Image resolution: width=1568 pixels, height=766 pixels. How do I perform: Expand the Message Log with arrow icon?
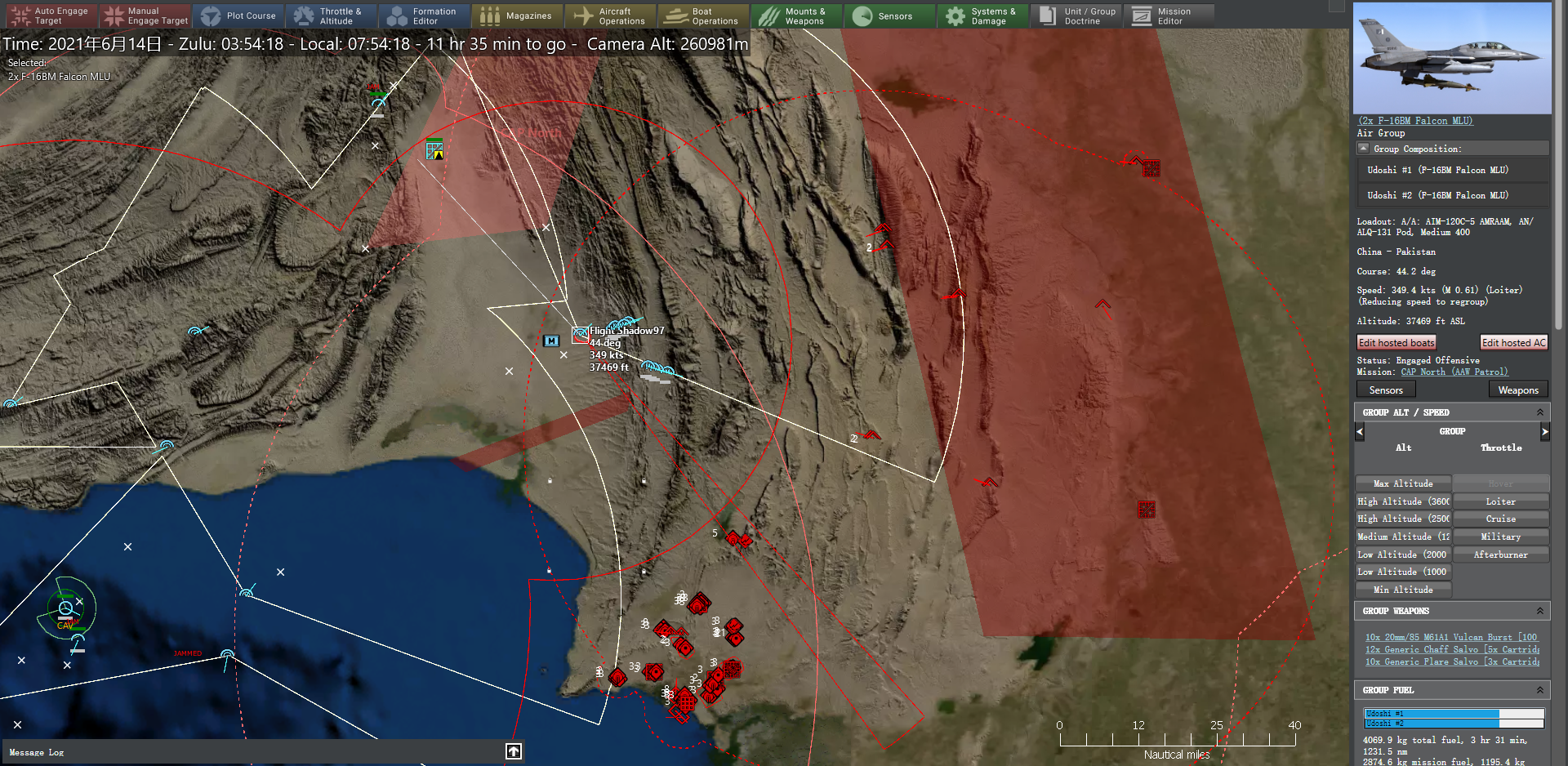(x=514, y=751)
